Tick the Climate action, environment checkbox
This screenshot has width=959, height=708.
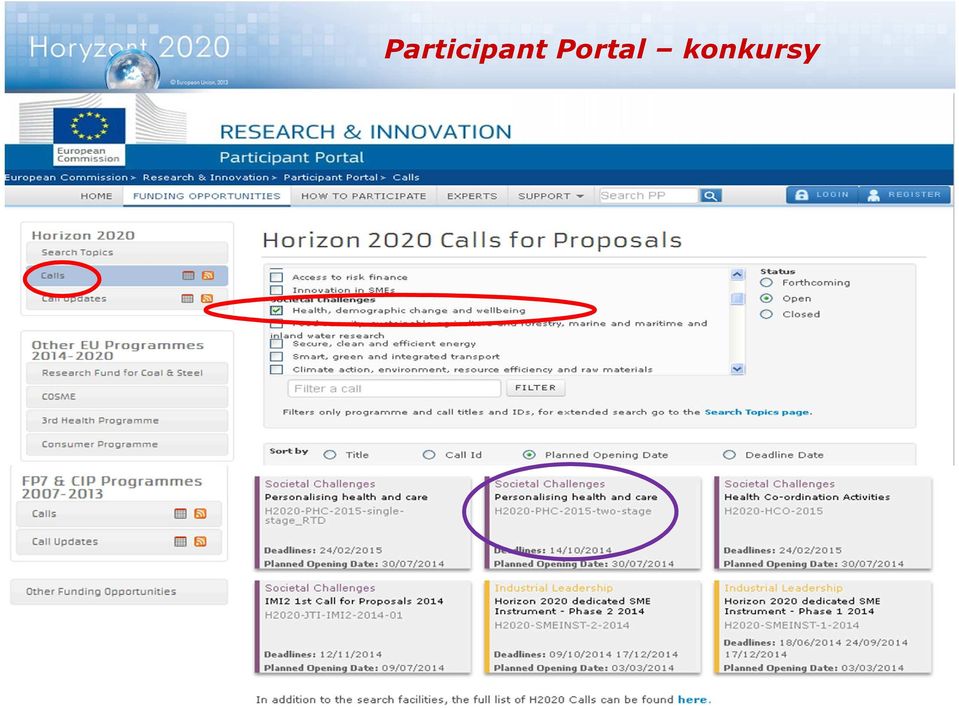tap(276, 369)
